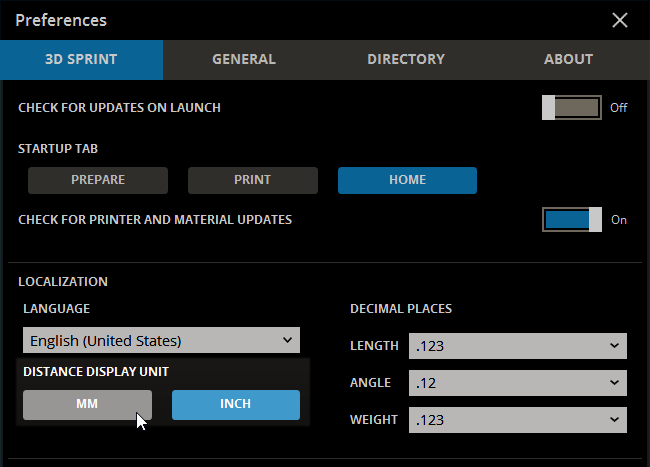Go to the DIRECTORY tab
Viewport: 650px width, 467px height.
pyautogui.click(x=405, y=59)
